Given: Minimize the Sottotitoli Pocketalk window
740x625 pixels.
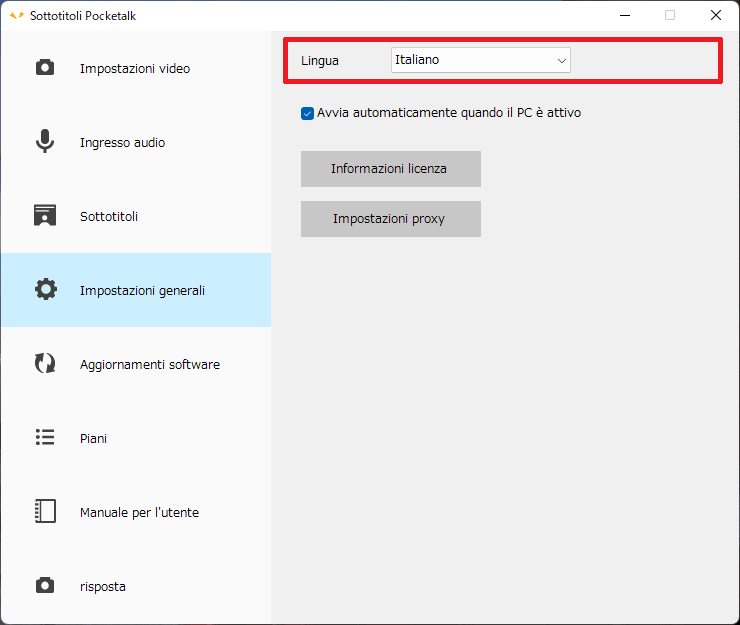Looking at the screenshot, I should coord(624,15).
